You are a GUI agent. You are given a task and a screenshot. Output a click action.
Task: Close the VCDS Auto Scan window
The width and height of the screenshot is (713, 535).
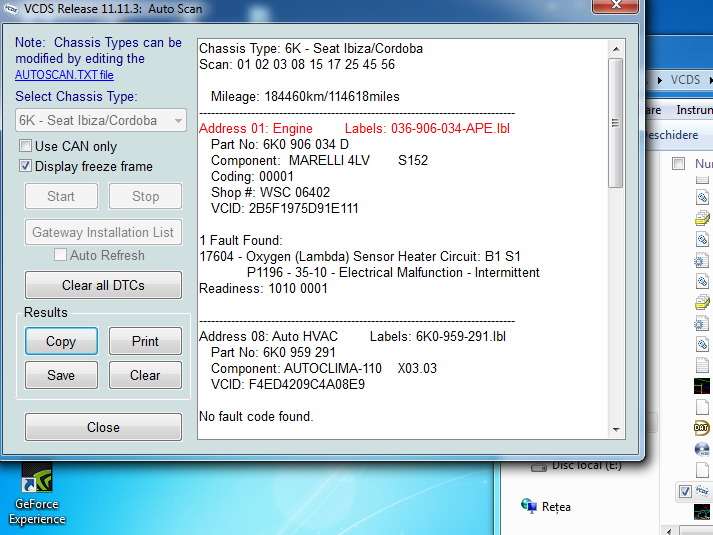tap(615, 5)
